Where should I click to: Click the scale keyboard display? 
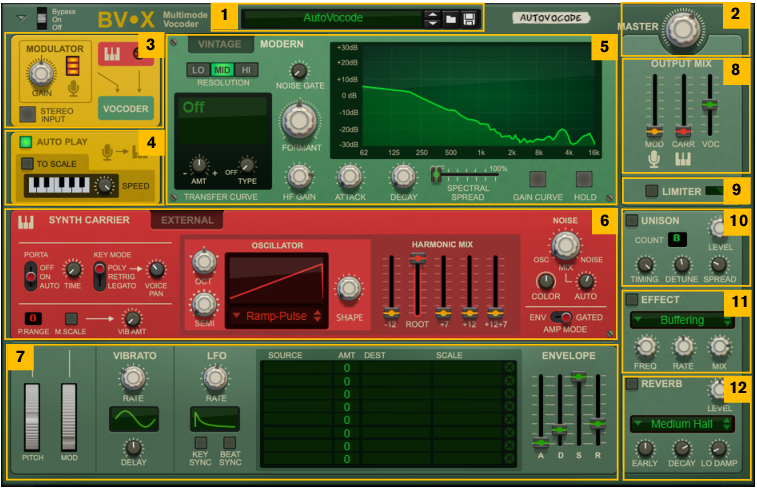(59, 185)
